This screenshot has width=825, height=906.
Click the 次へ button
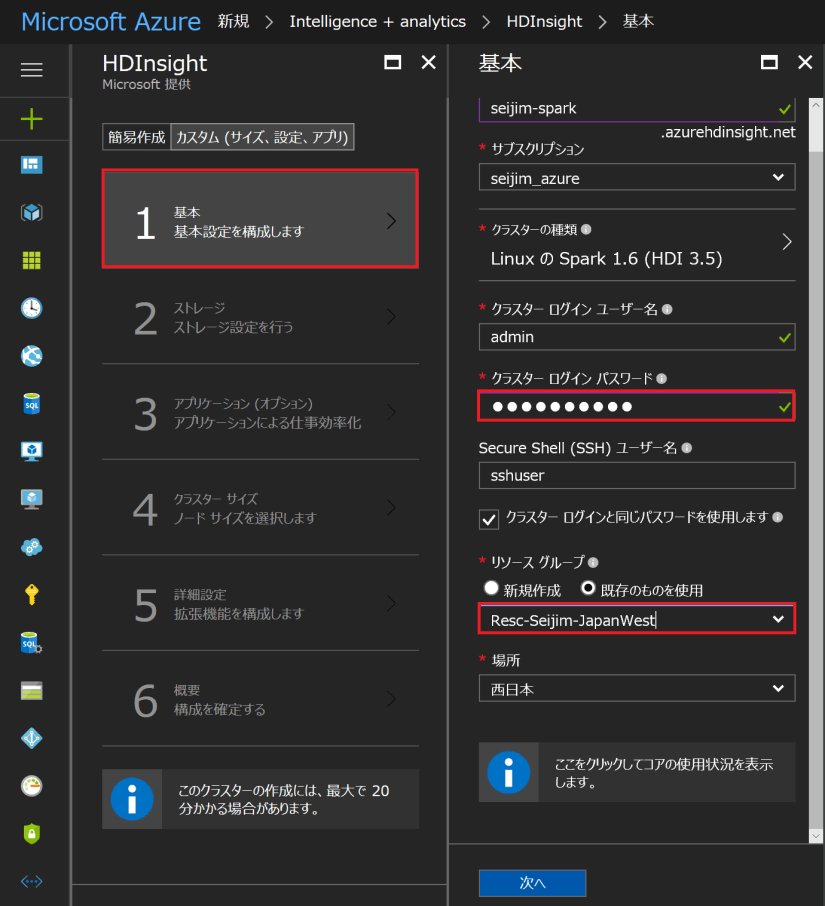(x=532, y=883)
